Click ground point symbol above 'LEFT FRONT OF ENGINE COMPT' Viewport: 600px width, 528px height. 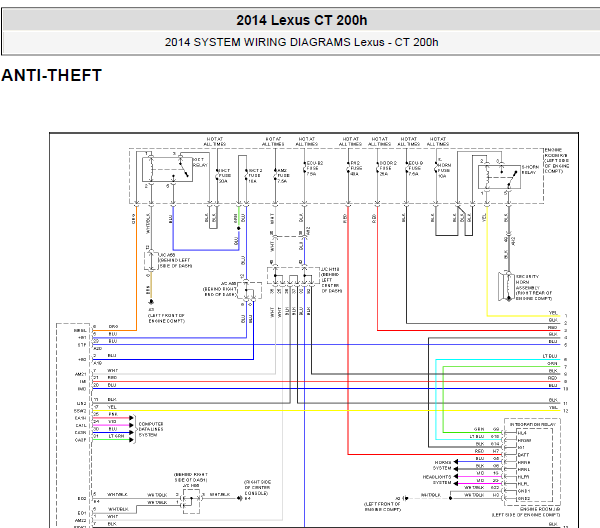pyautogui.click(x=151, y=302)
